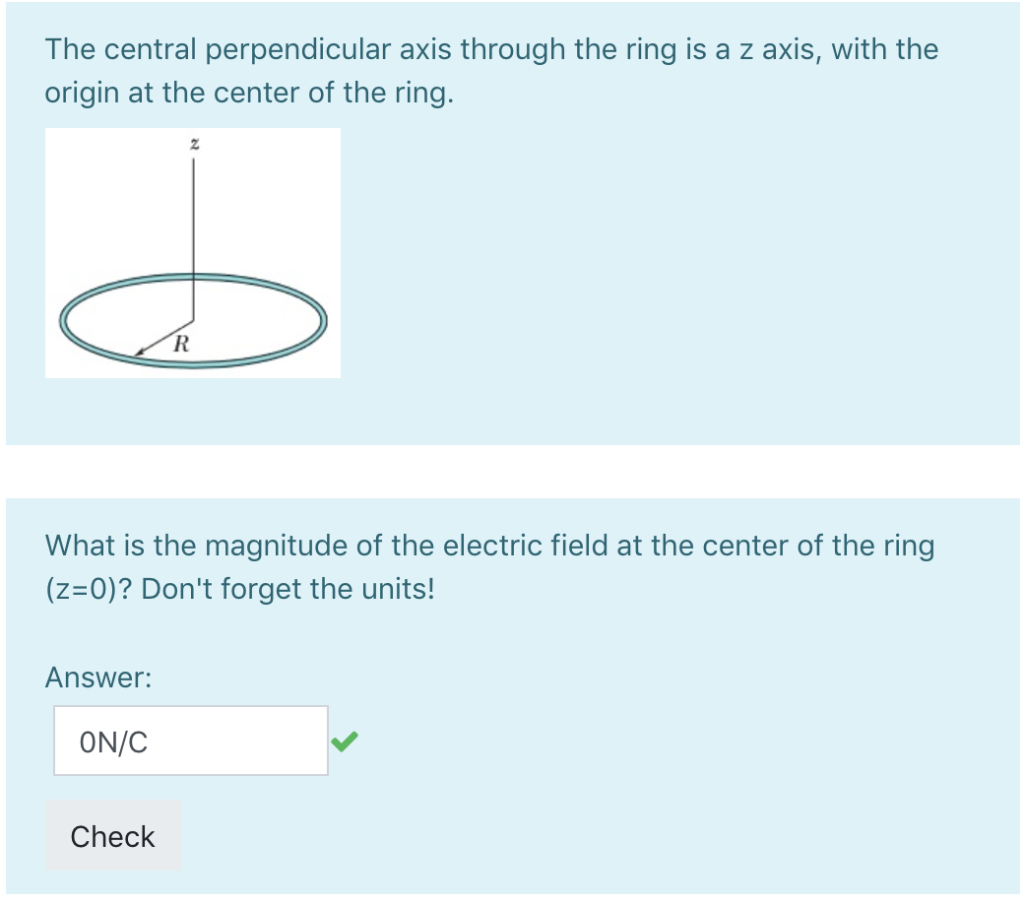Screen dimensions: 1024x906
Task: Select the ring diagram image
Action: tap(193, 252)
